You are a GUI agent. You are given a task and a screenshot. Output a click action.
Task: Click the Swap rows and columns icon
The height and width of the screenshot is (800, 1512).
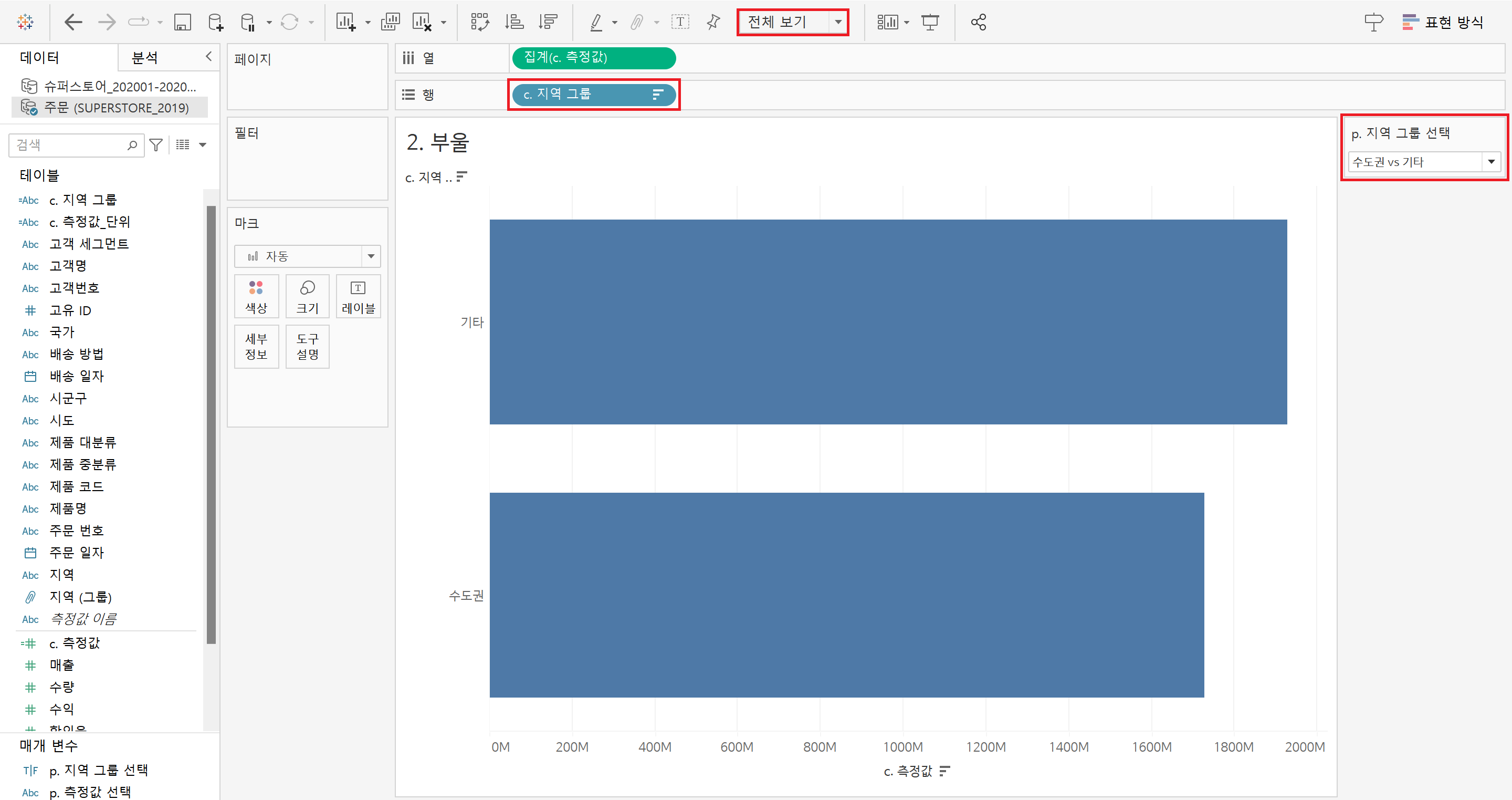(479, 22)
